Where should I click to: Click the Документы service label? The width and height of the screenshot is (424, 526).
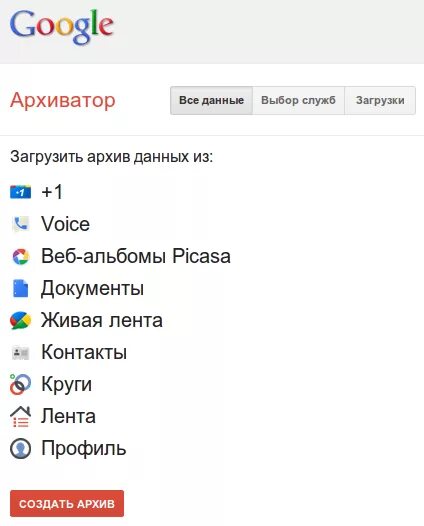click(x=93, y=288)
